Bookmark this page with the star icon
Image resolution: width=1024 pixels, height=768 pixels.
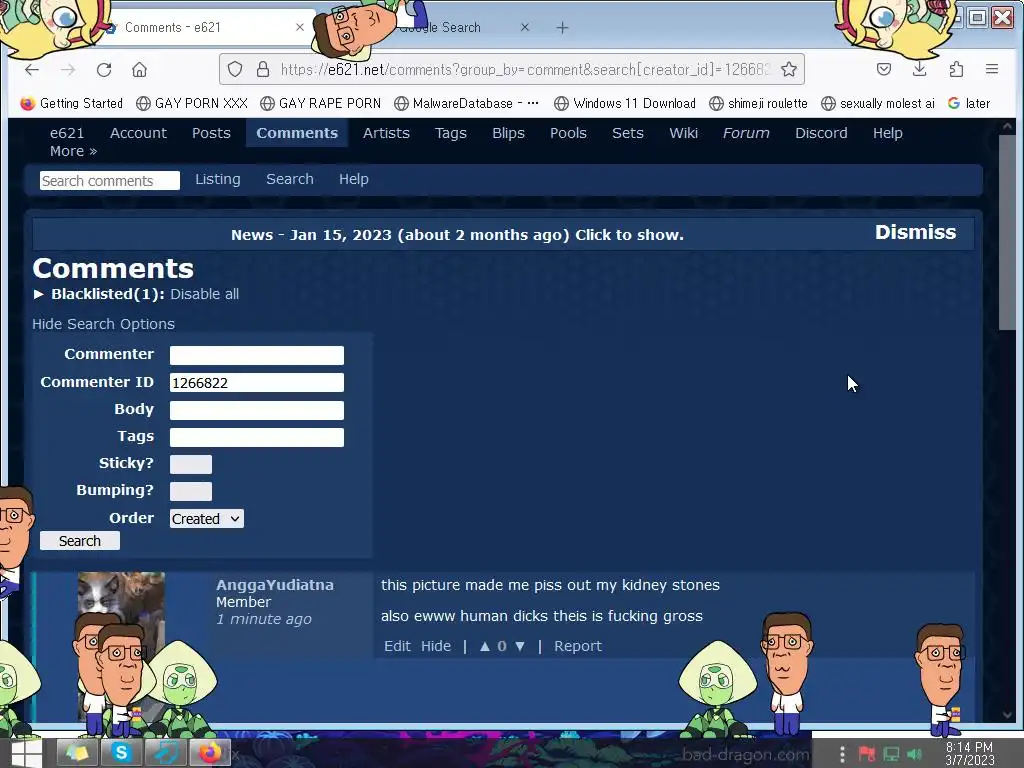point(789,69)
